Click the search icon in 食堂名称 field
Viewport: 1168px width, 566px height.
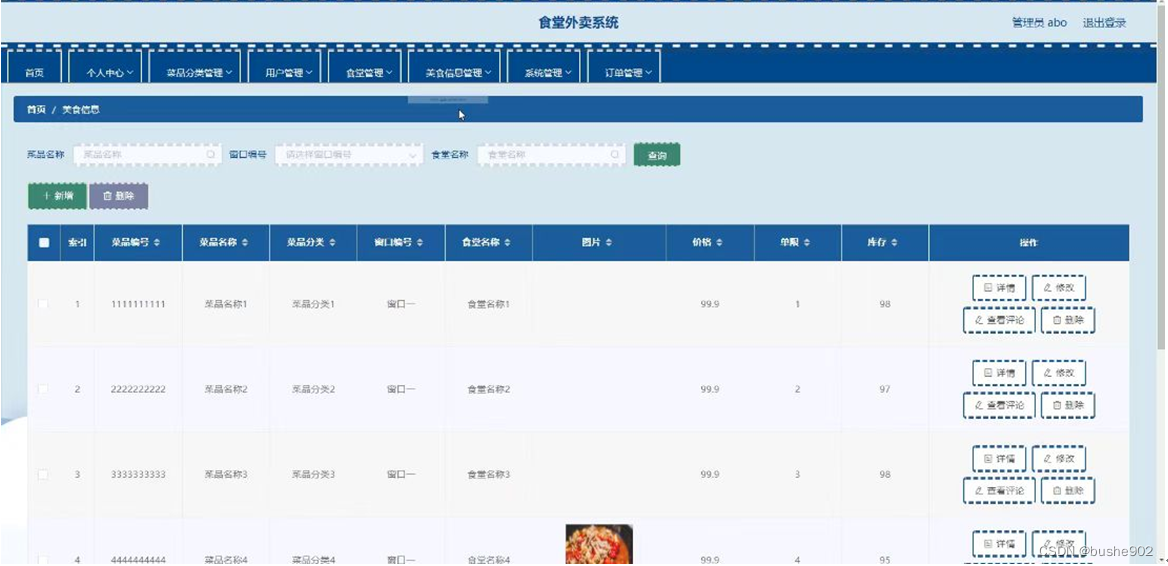pos(615,154)
